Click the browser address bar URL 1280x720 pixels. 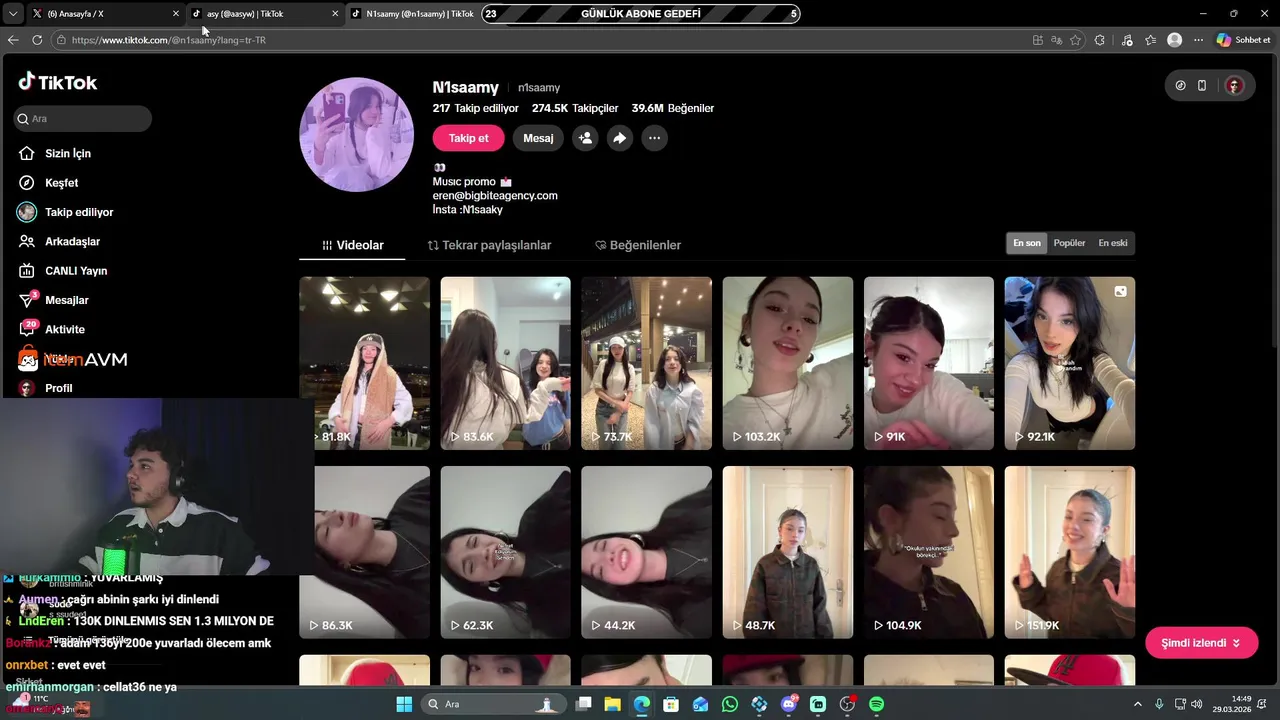(169, 40)
